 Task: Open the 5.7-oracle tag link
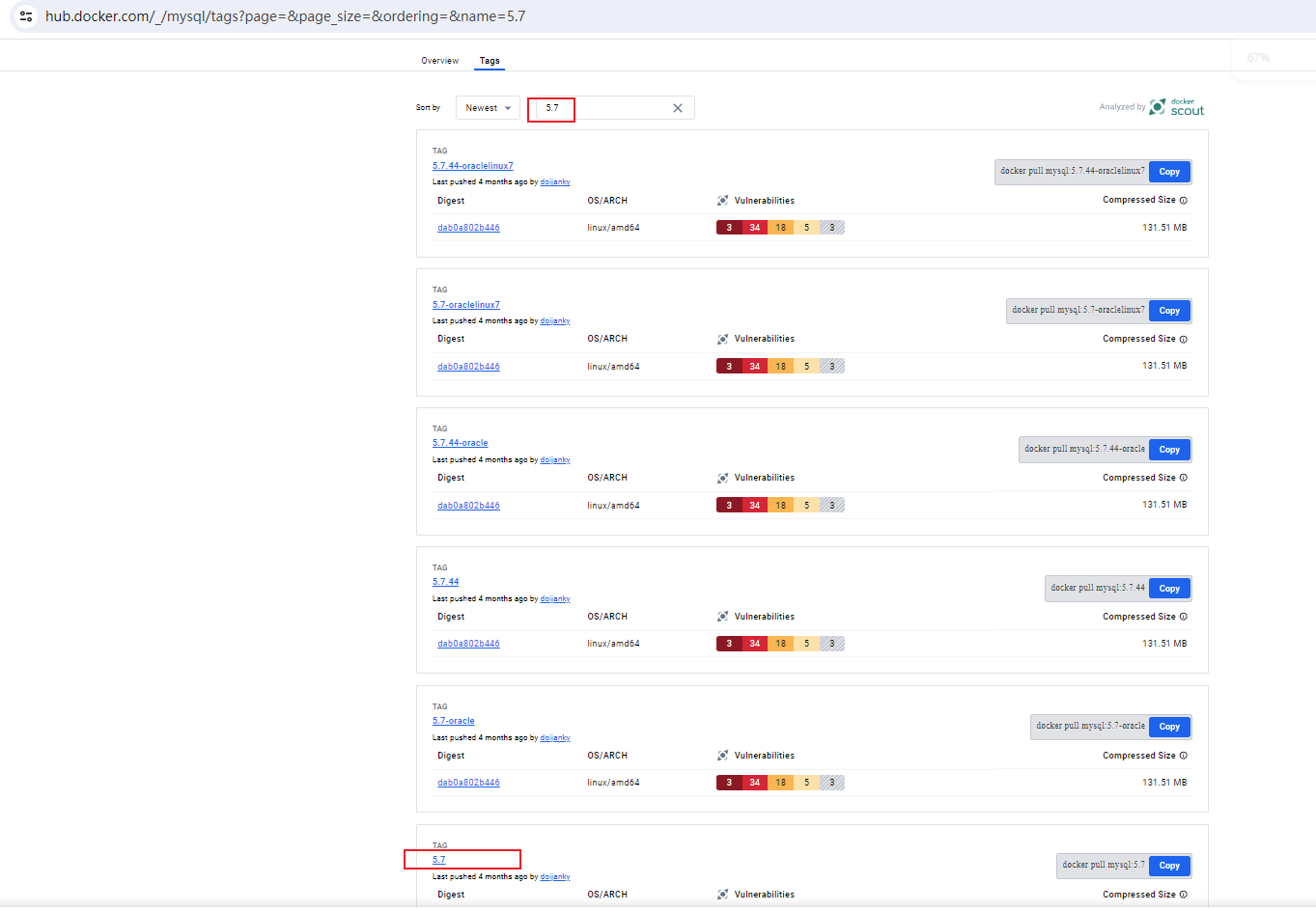[454, 721]
